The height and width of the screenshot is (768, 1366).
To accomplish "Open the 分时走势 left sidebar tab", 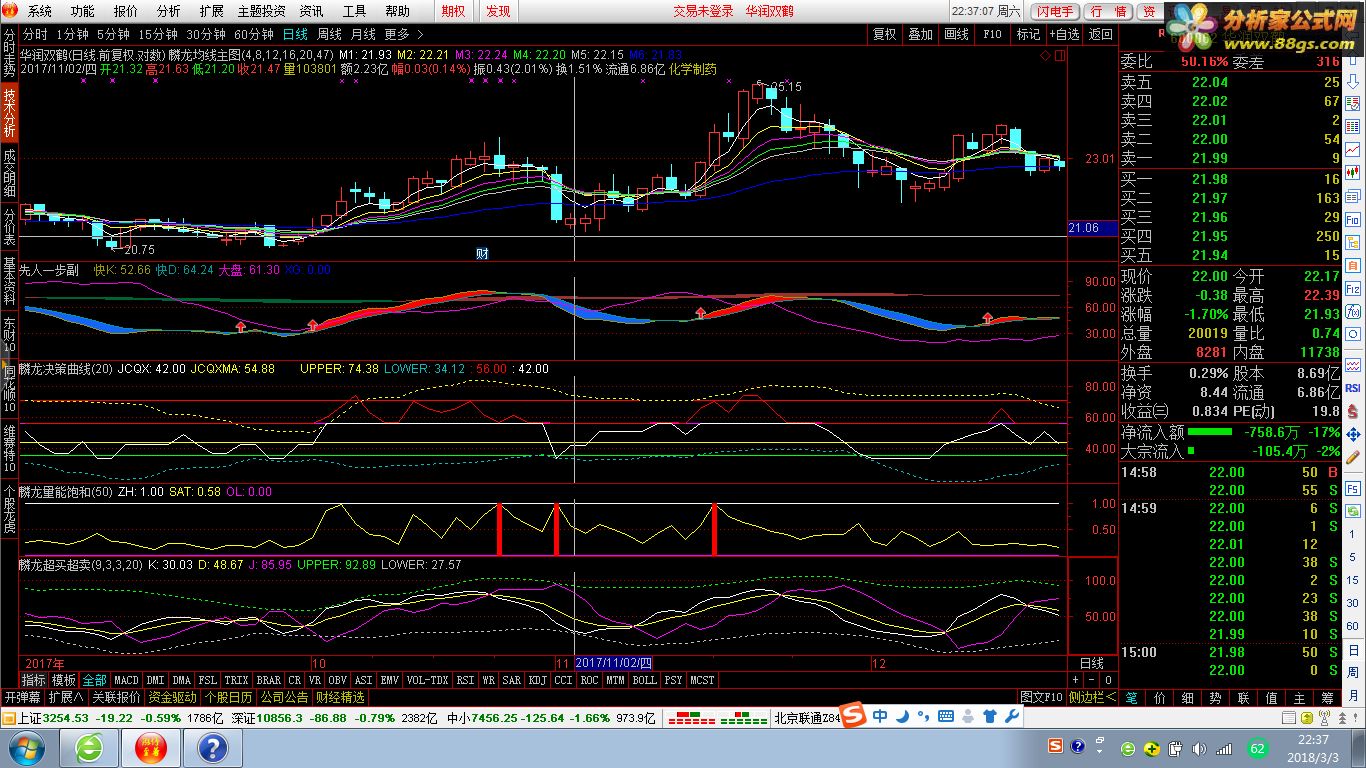I will (x=9, y=55).
